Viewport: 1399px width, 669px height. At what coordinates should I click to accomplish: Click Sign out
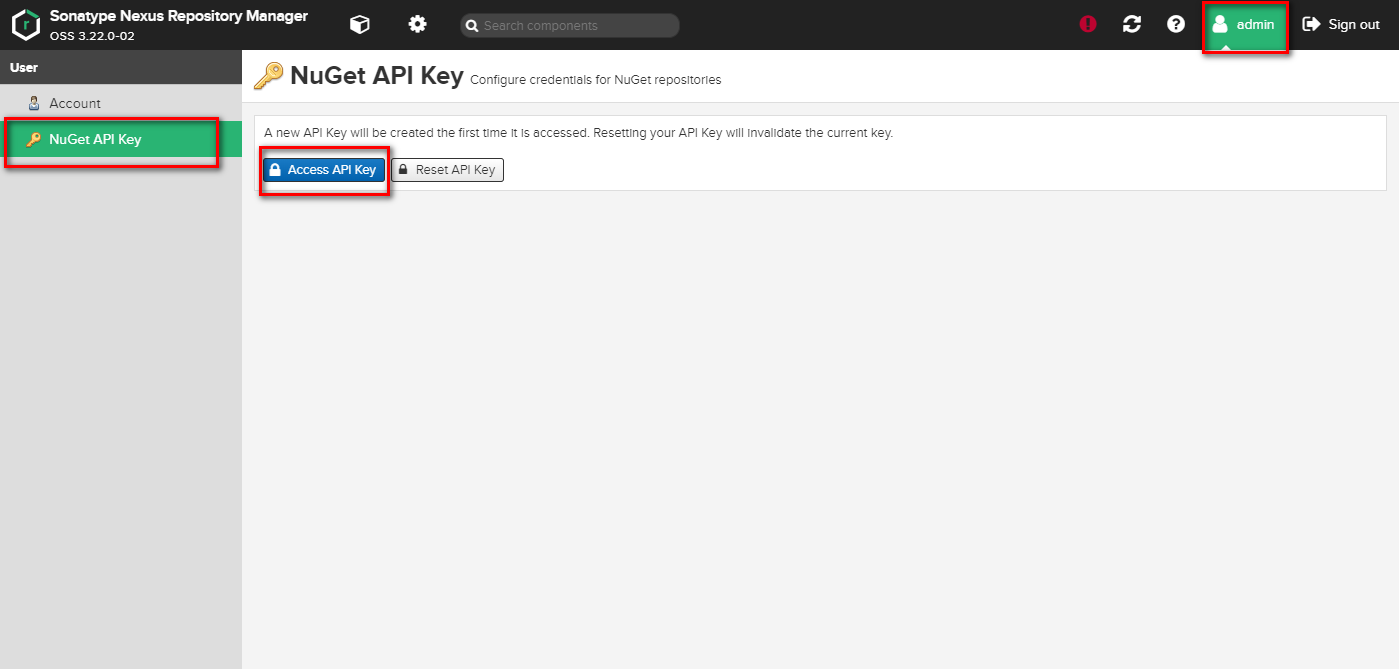tap(1341, 24)
